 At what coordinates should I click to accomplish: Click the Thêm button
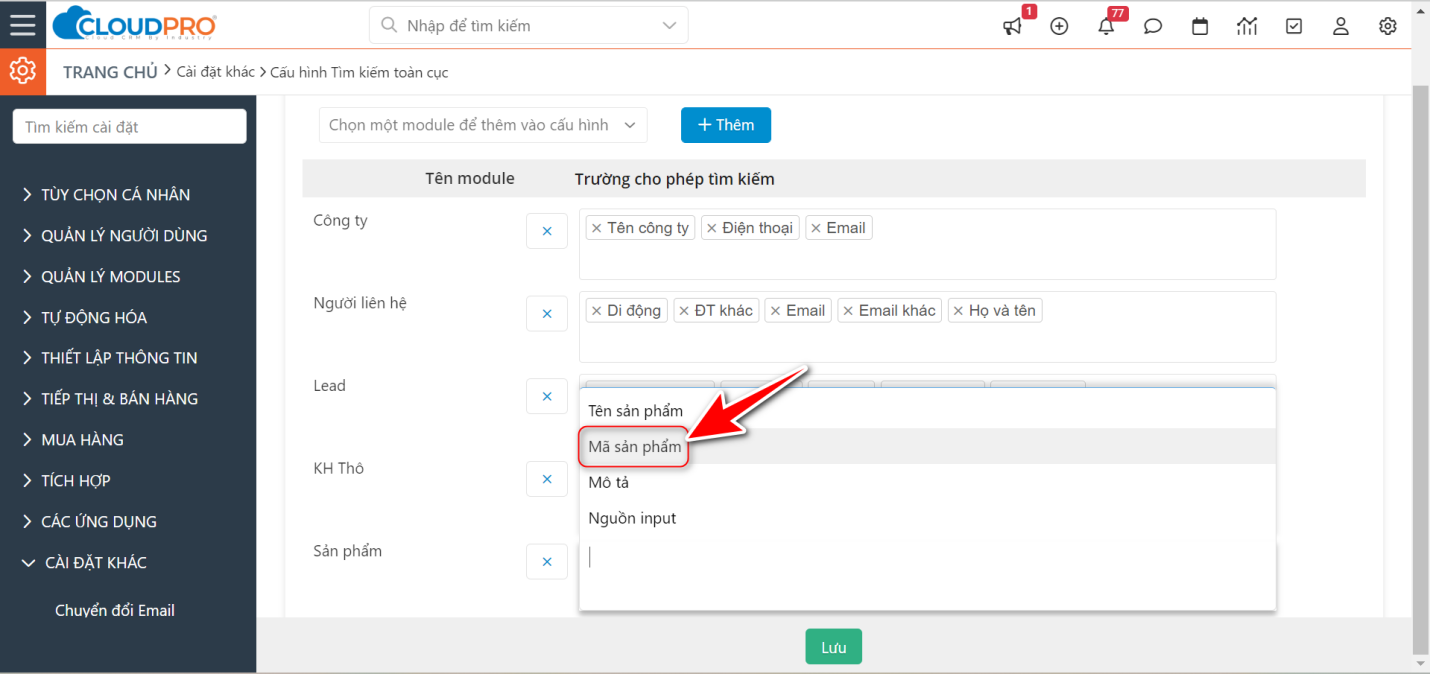(726, 125)
